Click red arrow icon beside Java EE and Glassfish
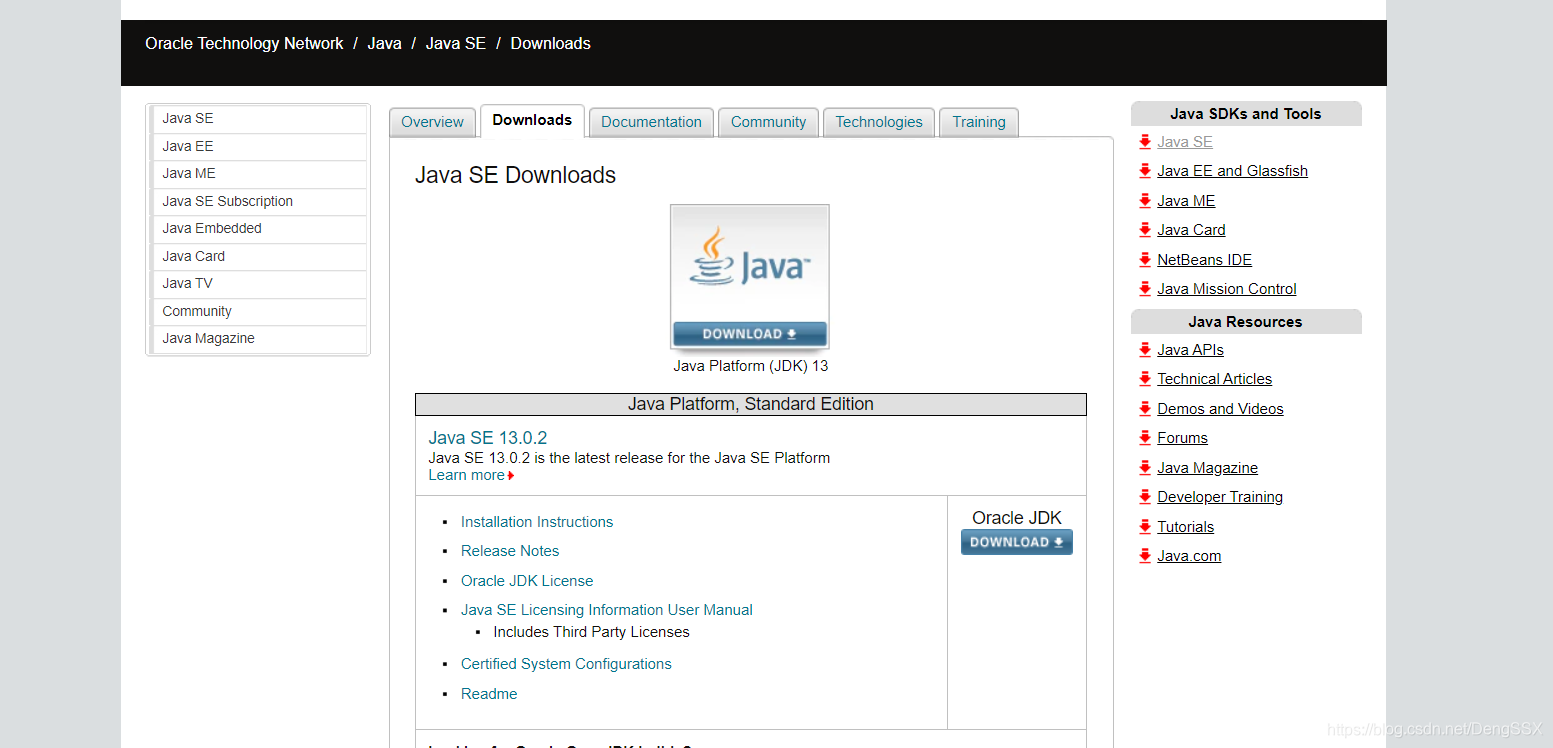 (x=1145, y=171)
